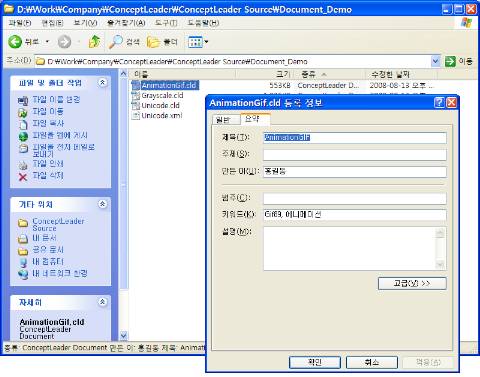This screenshot has width=480, height=377.
Task: Collapse the Details panel
Action: click(x=103, y=302)
